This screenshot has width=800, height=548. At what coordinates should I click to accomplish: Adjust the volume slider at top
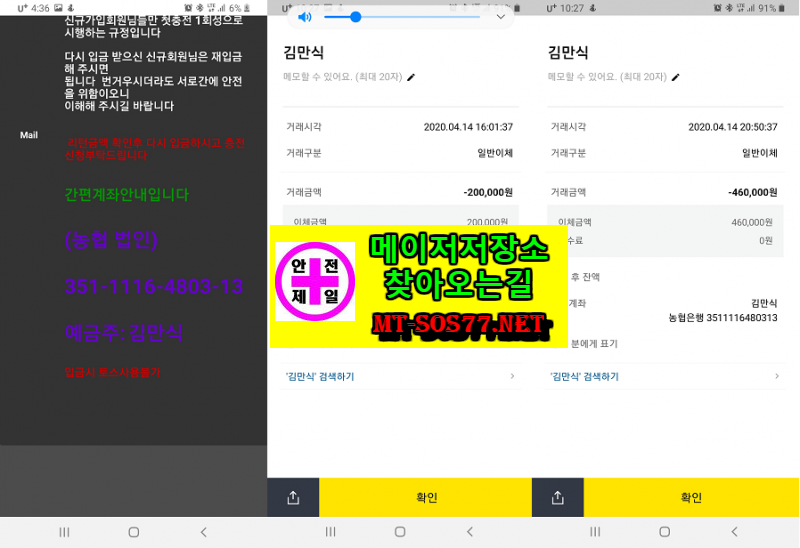pos(402,17)
